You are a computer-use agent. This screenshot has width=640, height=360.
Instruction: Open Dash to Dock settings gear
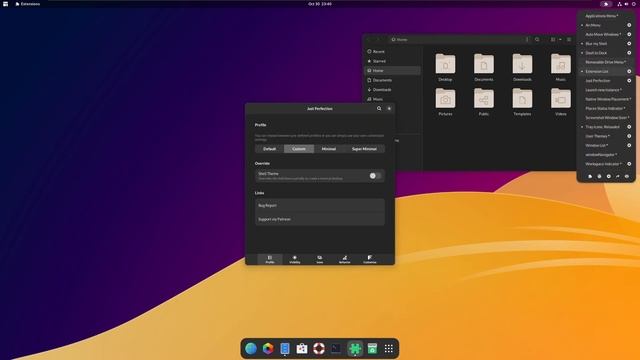(629, 53)
